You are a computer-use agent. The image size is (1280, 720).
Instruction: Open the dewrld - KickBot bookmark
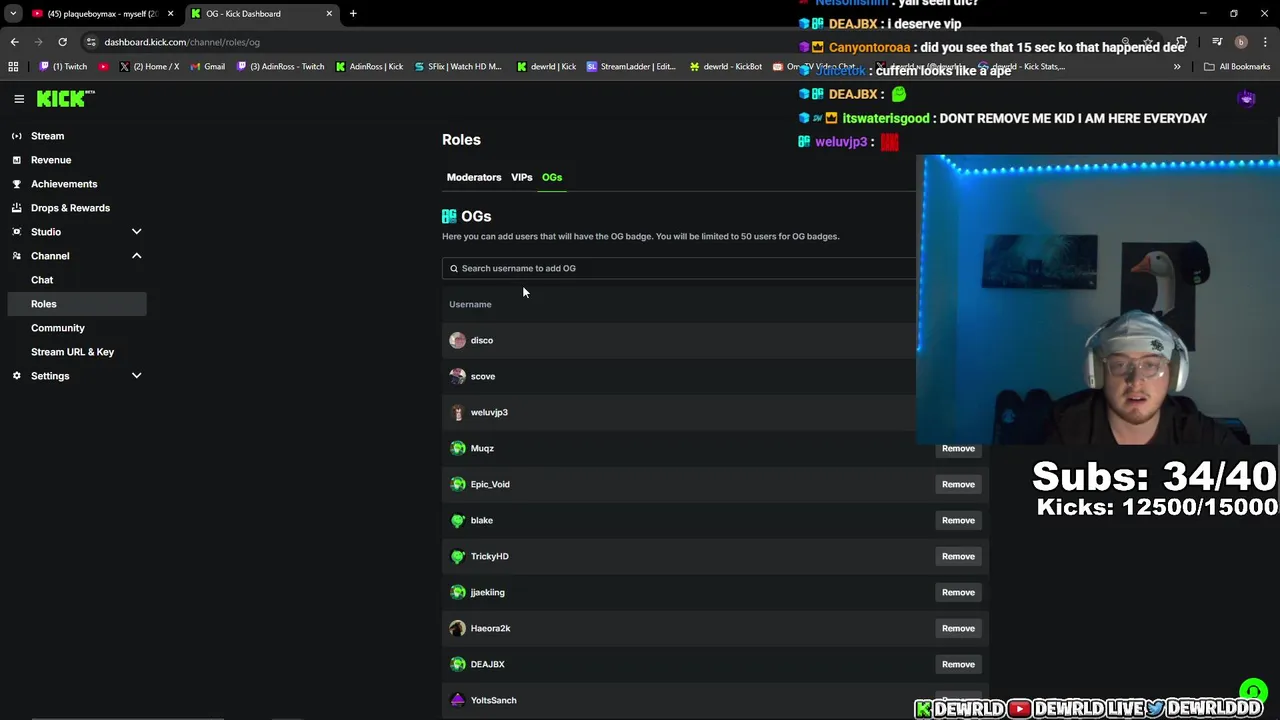tap(725, 67)
